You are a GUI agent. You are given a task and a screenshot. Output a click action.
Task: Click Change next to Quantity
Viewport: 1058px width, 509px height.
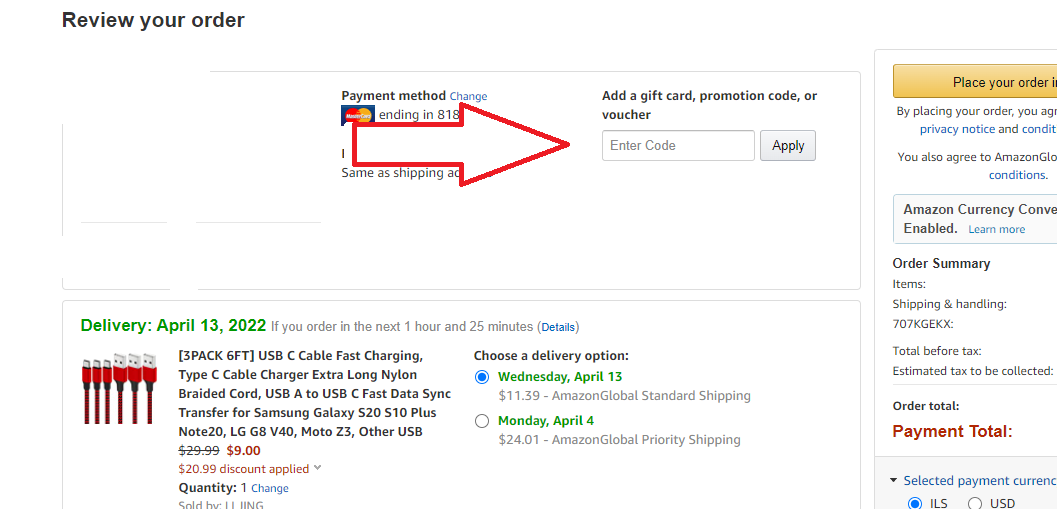click(x=269, y=489)
